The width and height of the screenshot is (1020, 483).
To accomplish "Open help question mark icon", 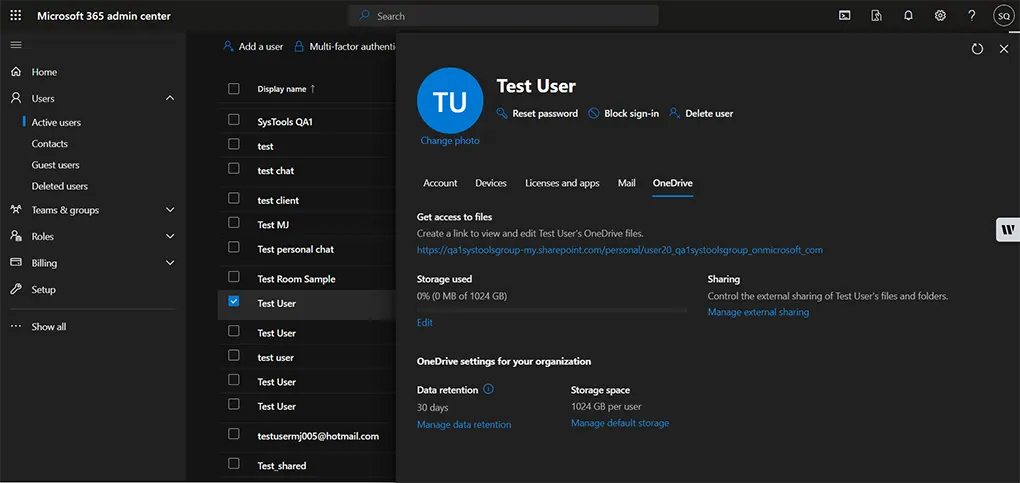I will pos(971,16).
